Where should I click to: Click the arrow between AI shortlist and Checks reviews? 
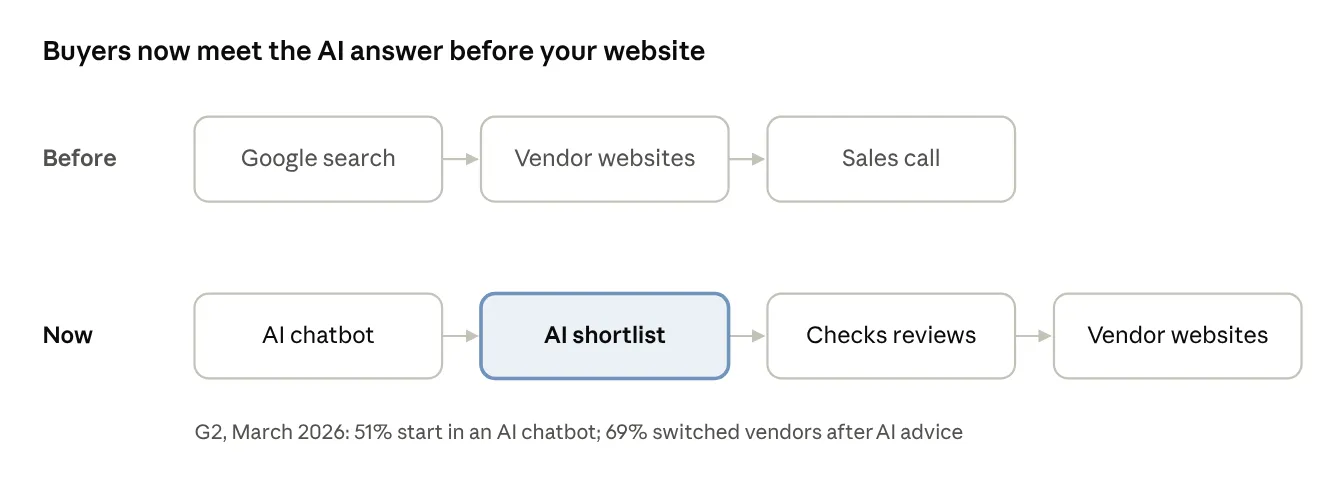click(x=748, y=336)
